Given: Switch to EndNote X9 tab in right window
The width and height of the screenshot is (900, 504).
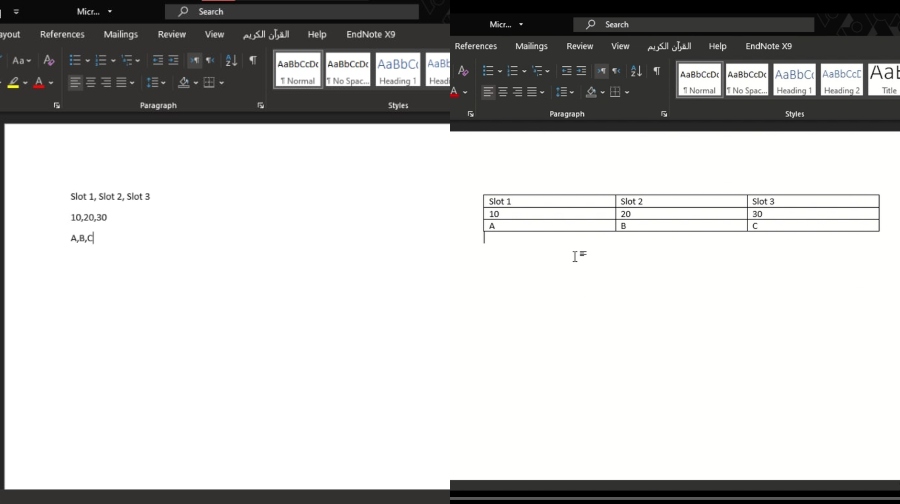Looking at the screenshot, I should pyautogui.click(x=768, y=46).
